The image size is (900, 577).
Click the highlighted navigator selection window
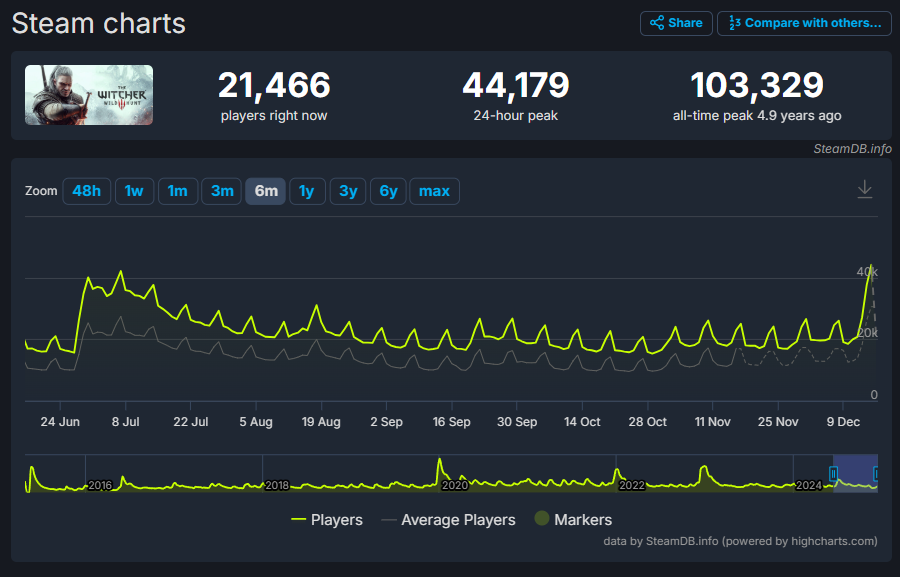(855, 474)
